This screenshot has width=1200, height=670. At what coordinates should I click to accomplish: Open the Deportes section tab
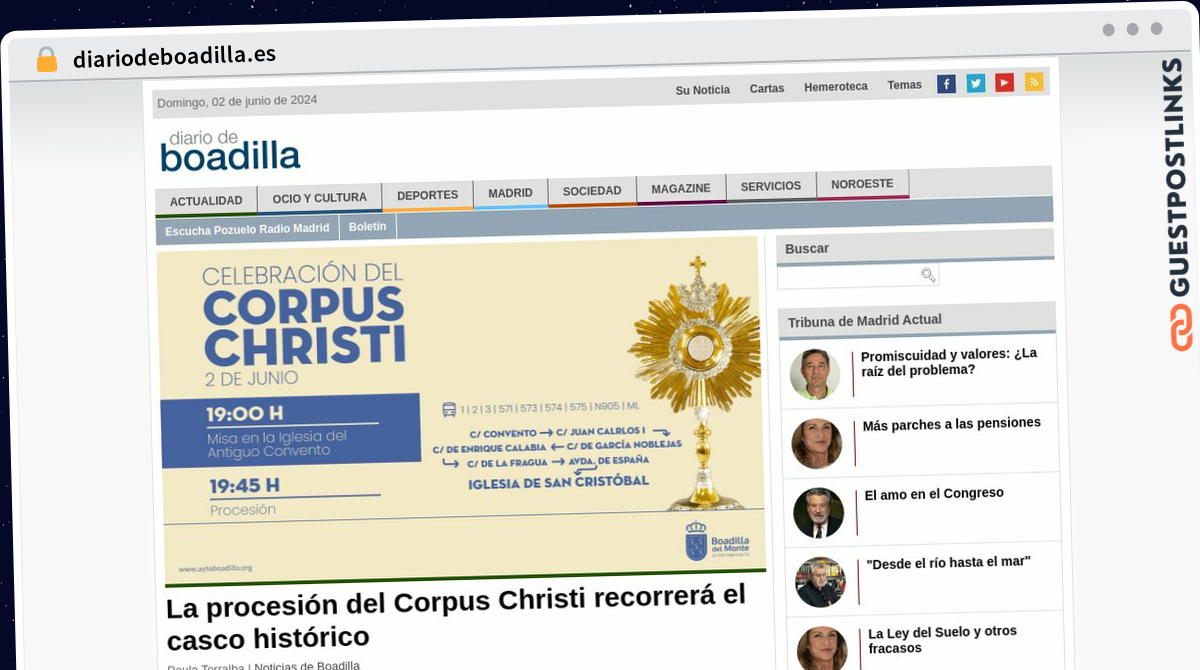[427, 196]
